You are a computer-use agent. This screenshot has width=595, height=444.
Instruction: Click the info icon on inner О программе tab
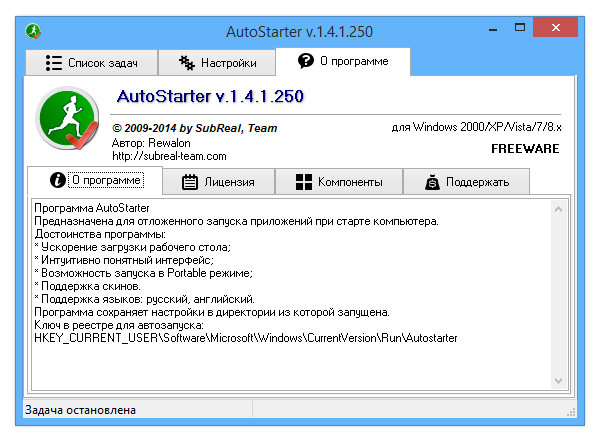click(58, 179)
